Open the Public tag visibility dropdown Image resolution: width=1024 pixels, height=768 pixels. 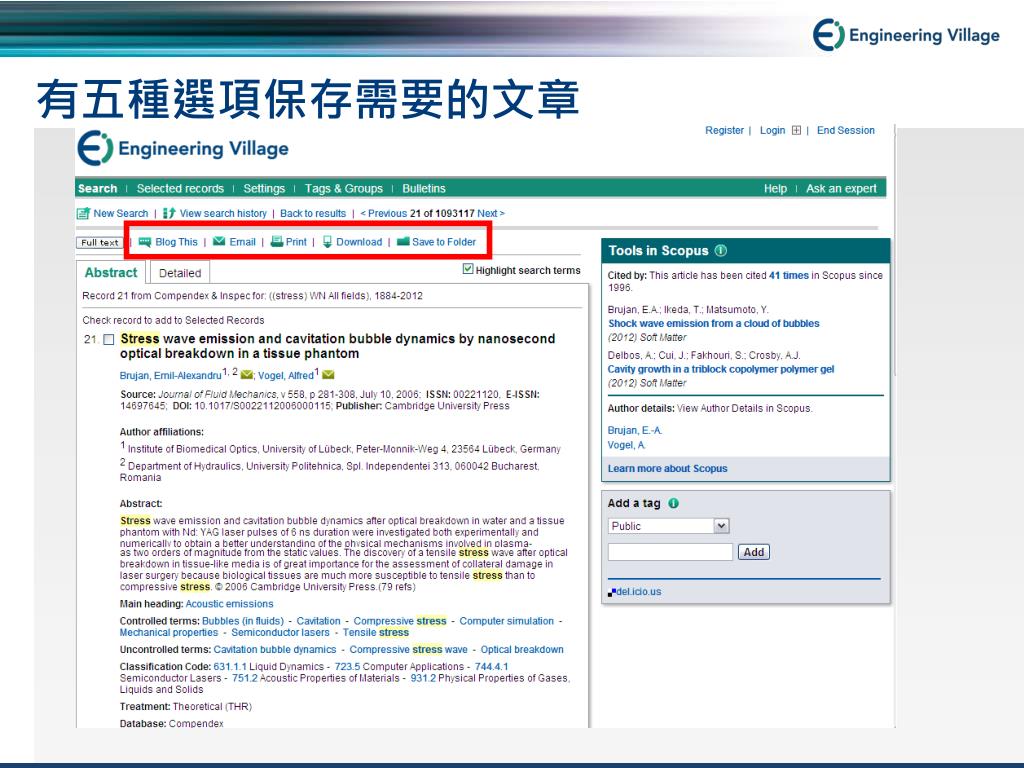[x=669, y=526]
